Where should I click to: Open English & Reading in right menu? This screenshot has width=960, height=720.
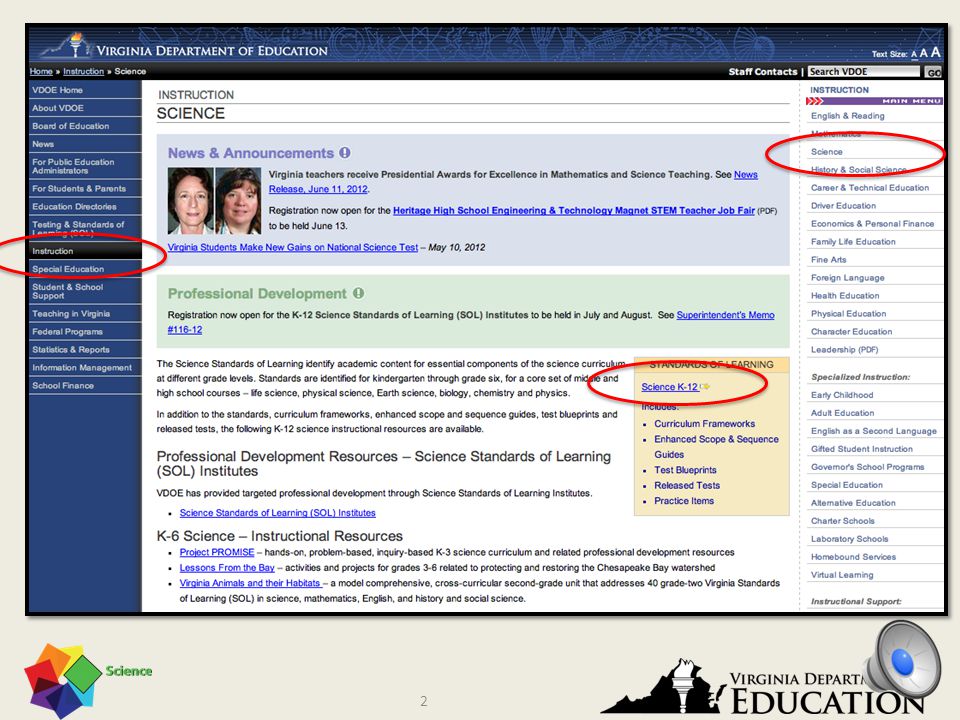pos(847,116)
